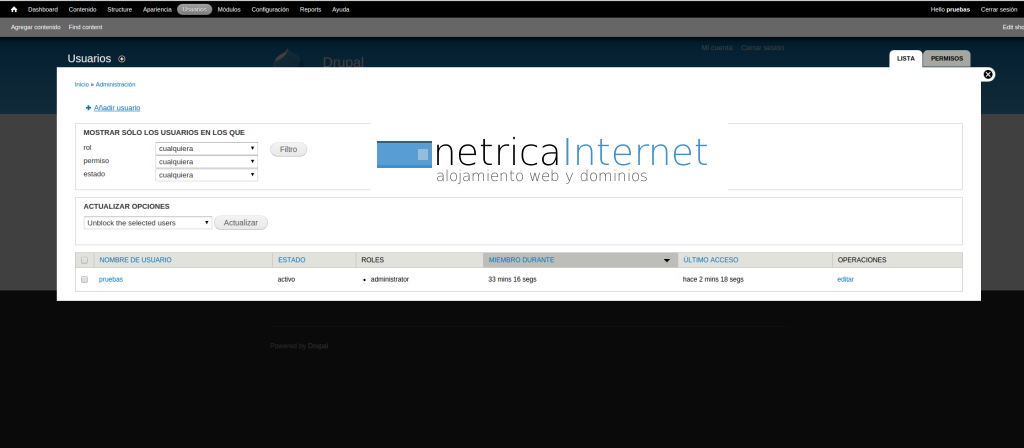Click the dimmed Cerrar sesión link behind overlay

pyautogui.click(x=762, y=48)
